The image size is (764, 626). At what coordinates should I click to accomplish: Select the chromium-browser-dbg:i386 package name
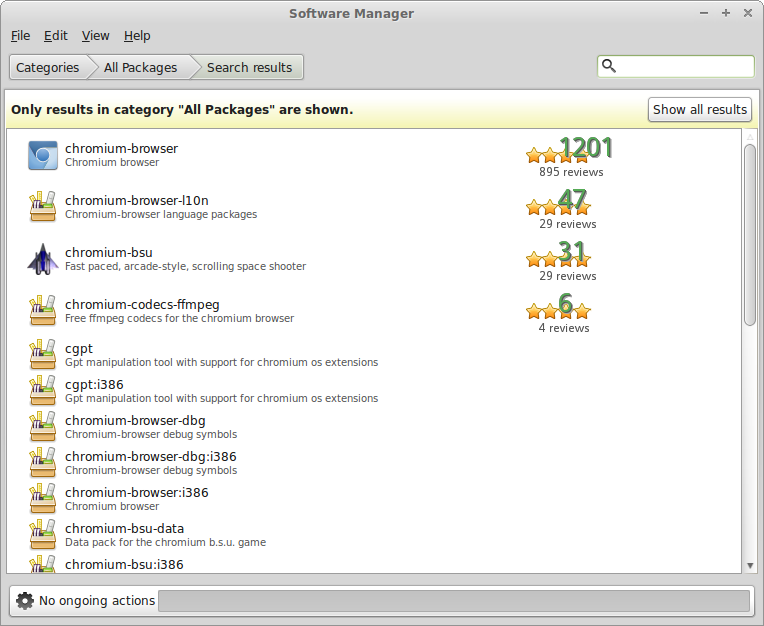(x=151, y=456)
